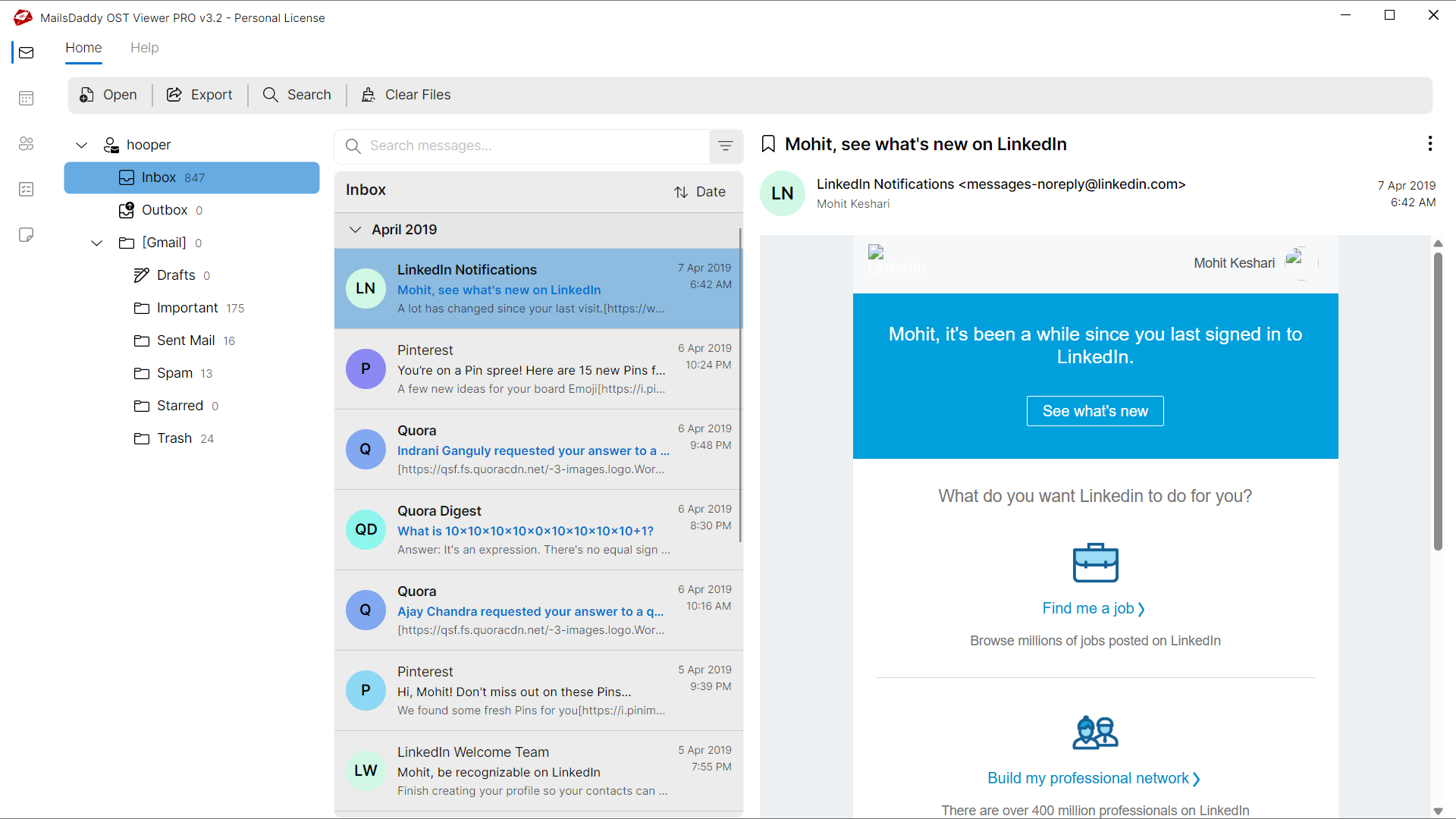This screenshot has height=819, width=1456.
Task: Click the QD avatar for Quora Digest
Action: pyautogui.click(x=366, y=529)
